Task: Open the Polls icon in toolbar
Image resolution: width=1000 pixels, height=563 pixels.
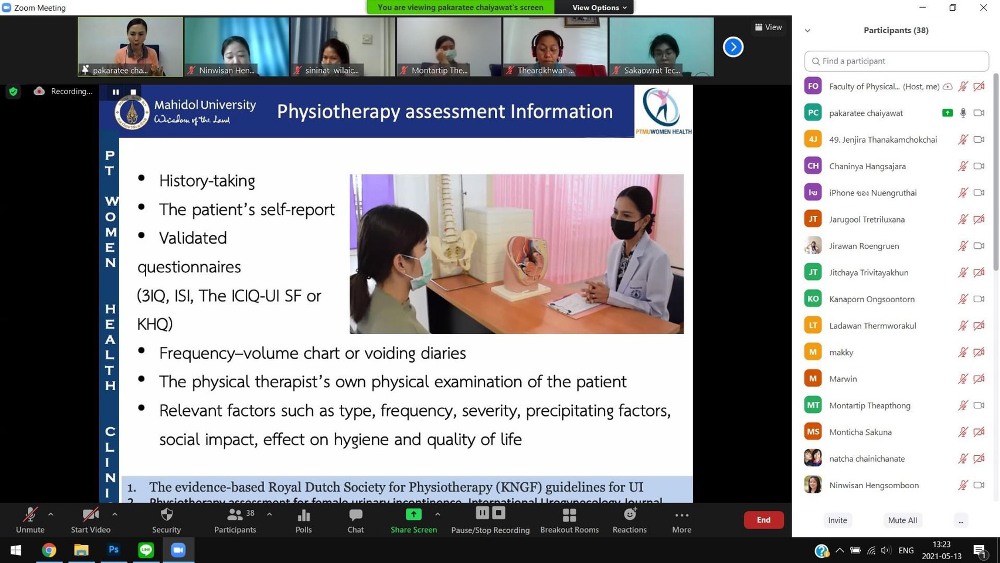Action: (x=304, y=519)
